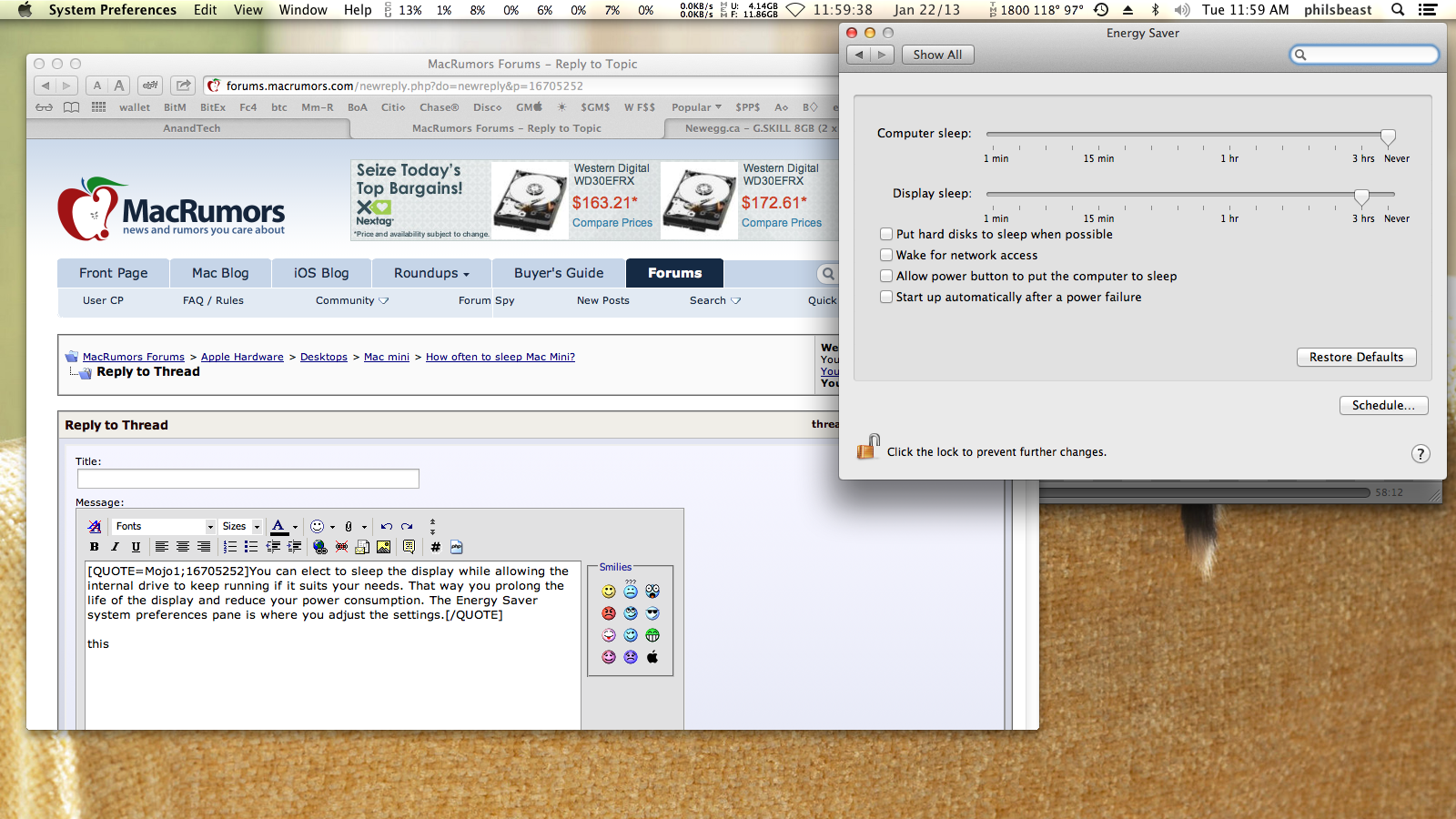Follow the Mac mini breadcrumb link
Screen dimensions: 1456x819
[x=387, y=358]
